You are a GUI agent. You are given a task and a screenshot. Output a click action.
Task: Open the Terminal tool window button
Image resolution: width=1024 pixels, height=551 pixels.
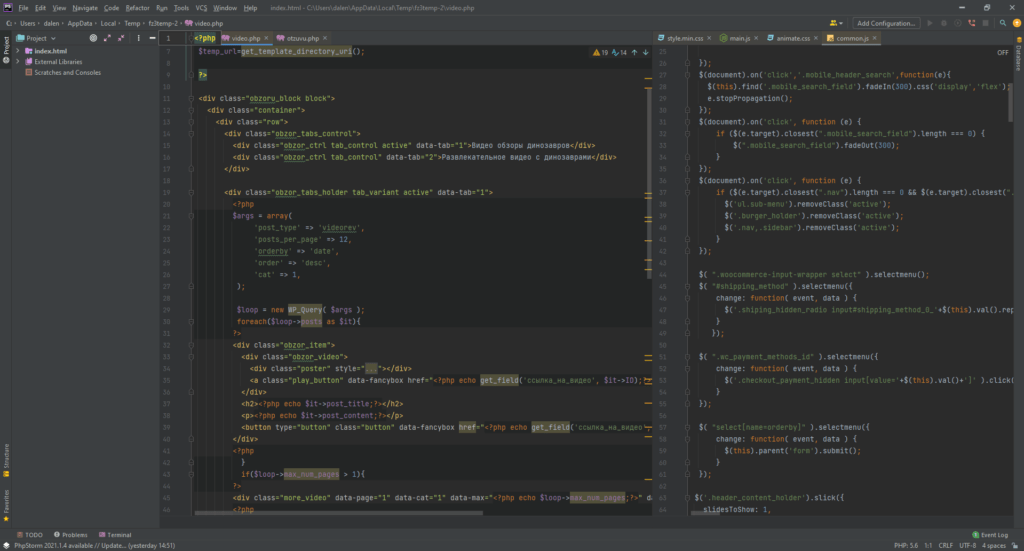point(115,535)
